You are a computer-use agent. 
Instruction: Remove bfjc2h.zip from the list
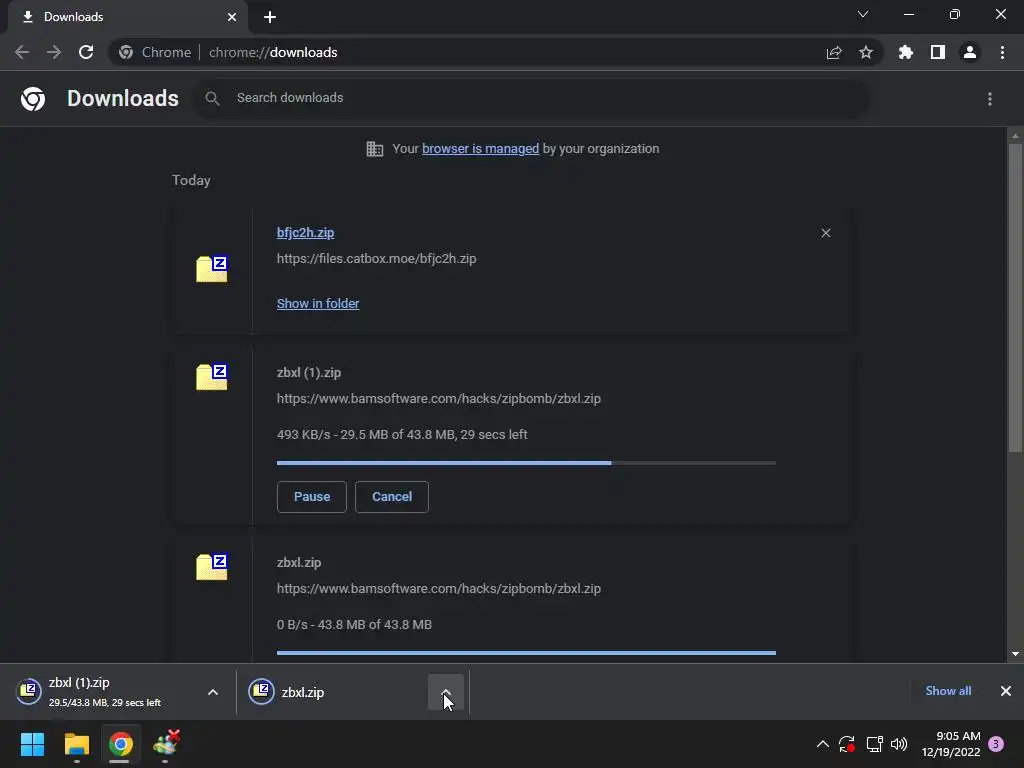[826, 233]
